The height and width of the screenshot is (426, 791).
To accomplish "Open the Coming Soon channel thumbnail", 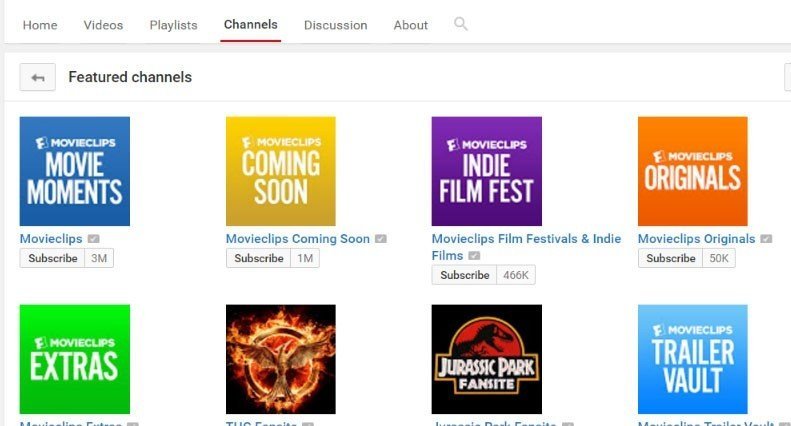I will (280, 171).
